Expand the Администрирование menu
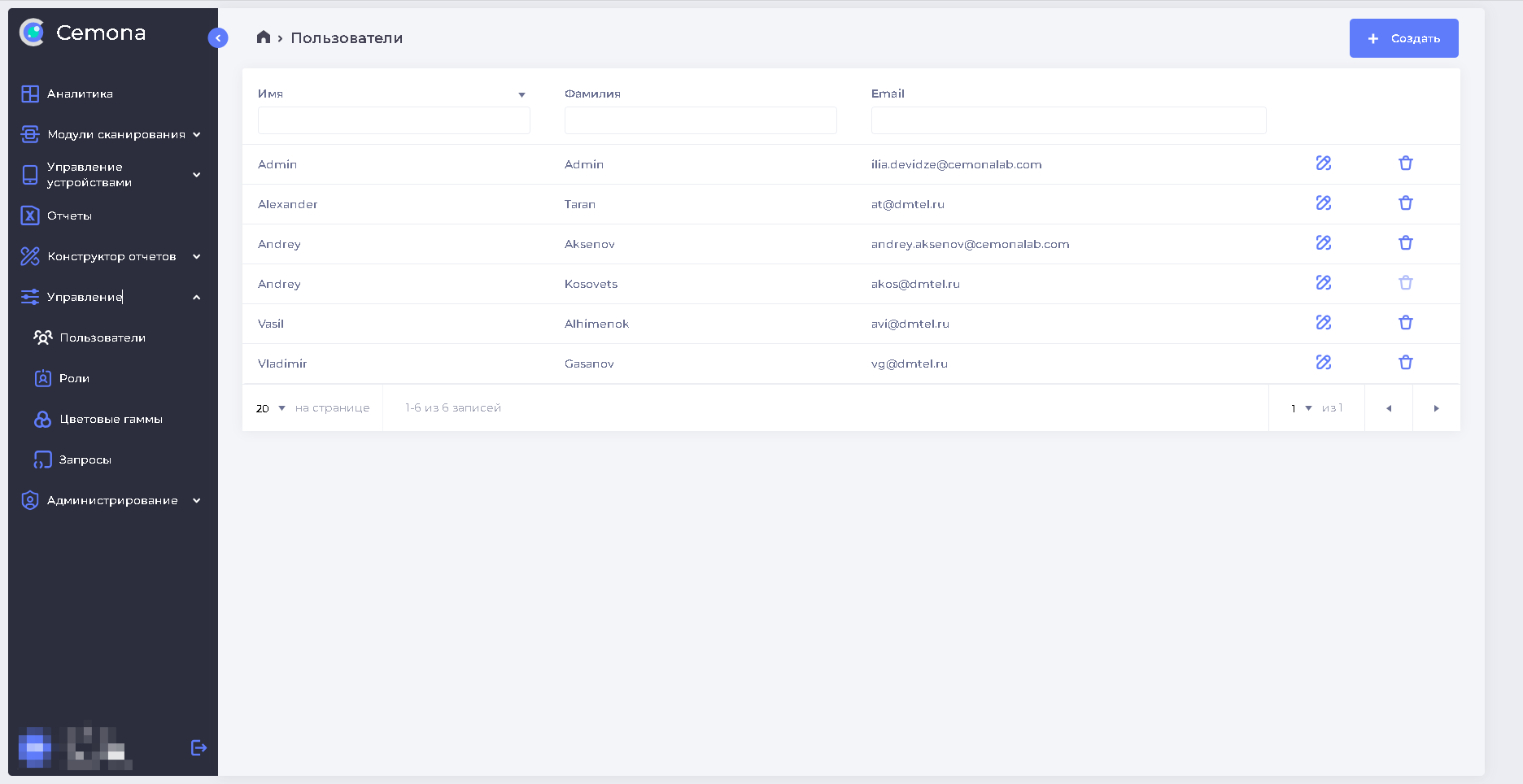The height and width of the screenshot is (784, 1523). click(111, 500)
